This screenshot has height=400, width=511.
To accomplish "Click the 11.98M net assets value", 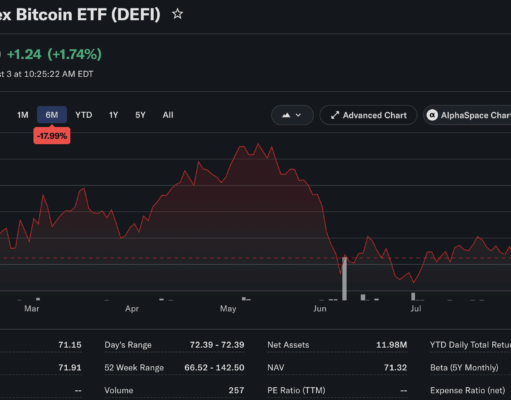I will click(392, 345).
